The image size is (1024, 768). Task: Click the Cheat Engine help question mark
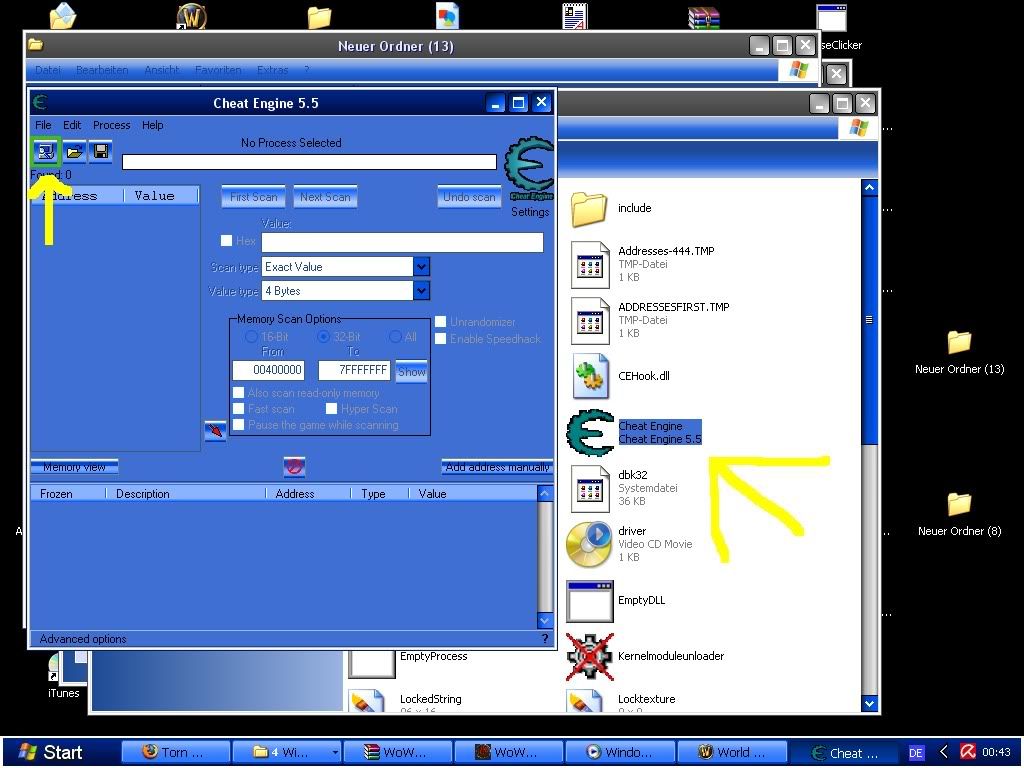pyautogui.click(x=545, y=639)
